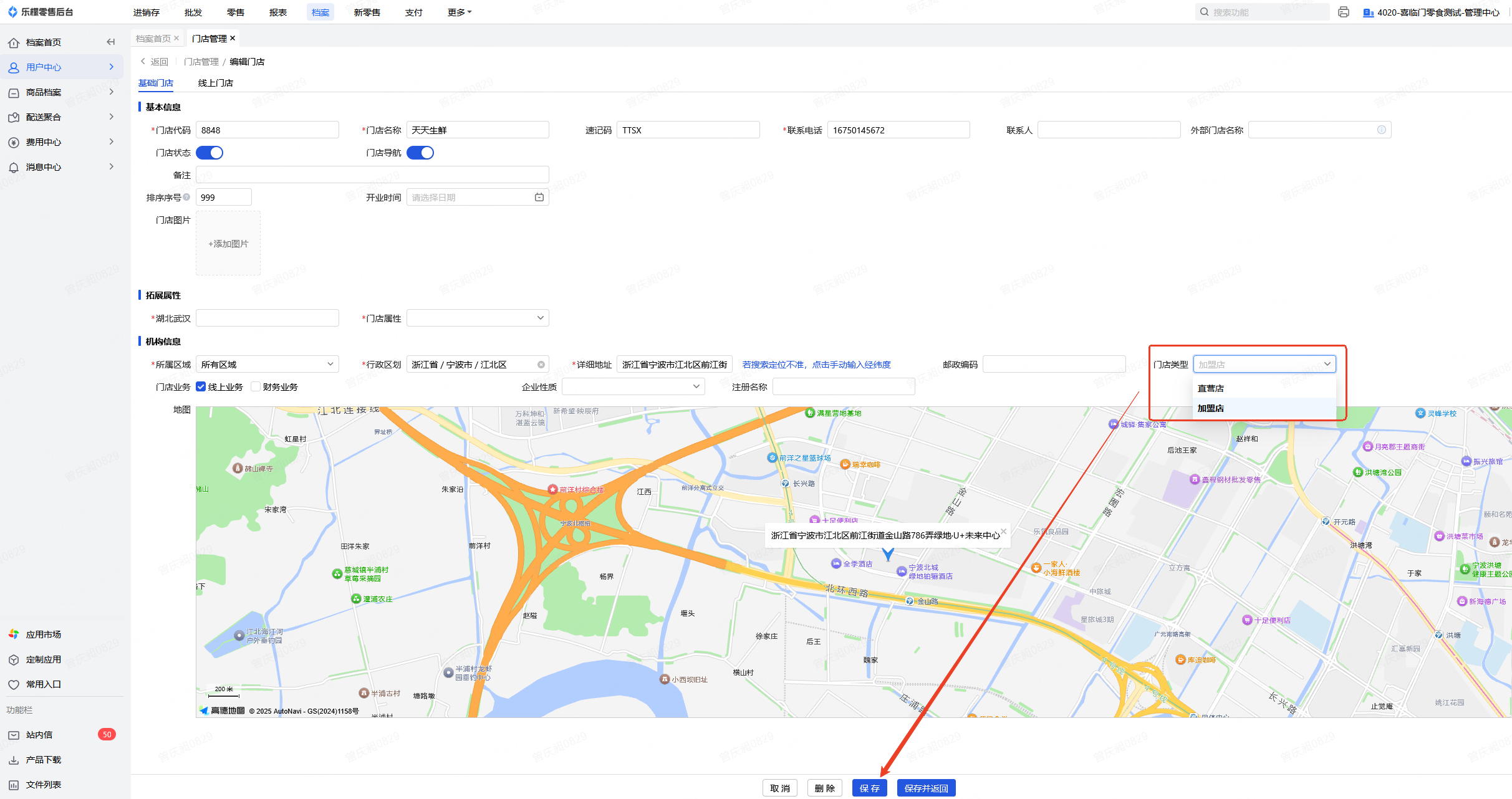Click the +添加图片 upload box
Screen dimensions: 1512x799
228,244
